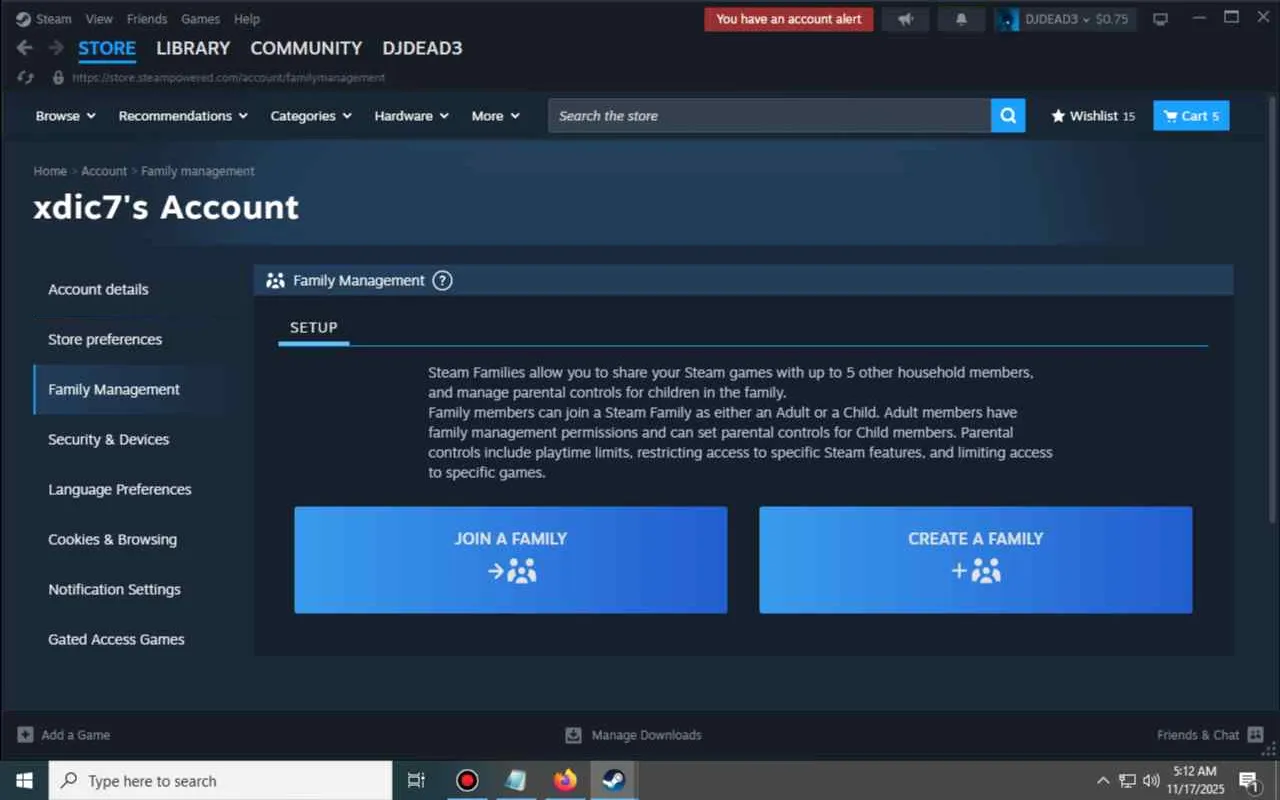Switch to Big Picture mode icon
The image size is (1280, 800).
tap(1160, 19)
